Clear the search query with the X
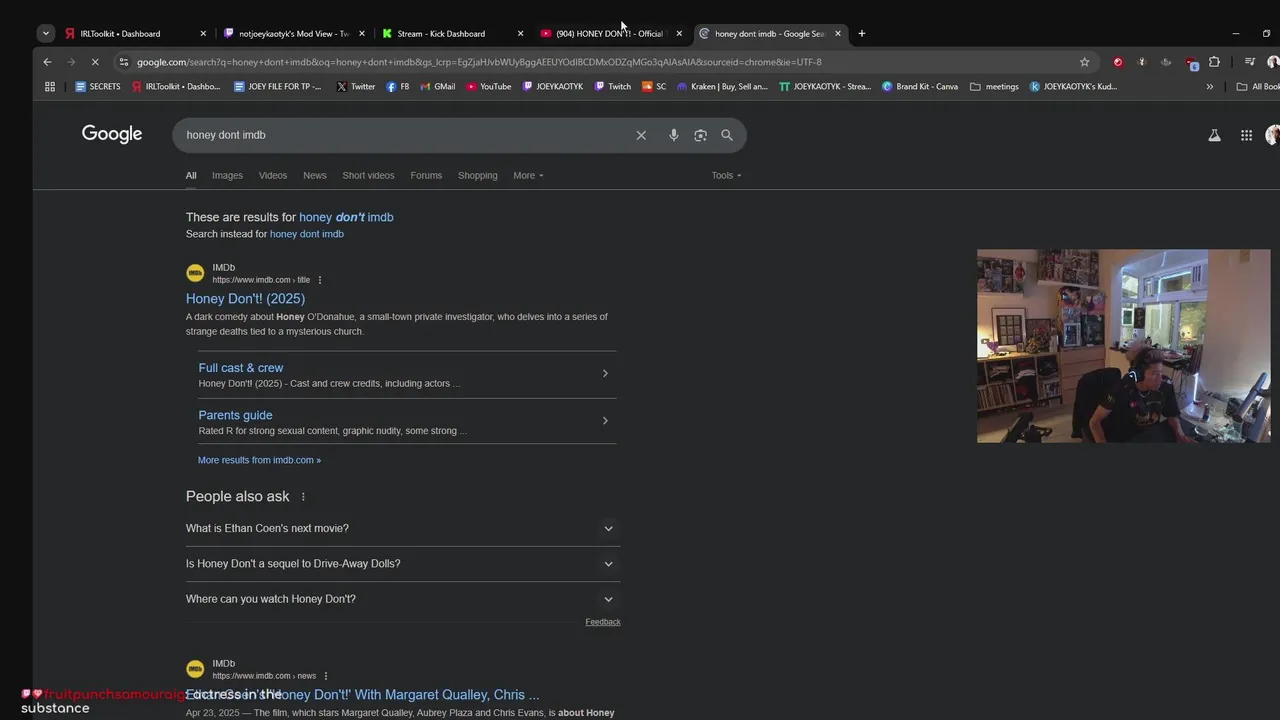The height and width of the screenshot is (720, 1280). pyautogui.click(x=641, y=135)
